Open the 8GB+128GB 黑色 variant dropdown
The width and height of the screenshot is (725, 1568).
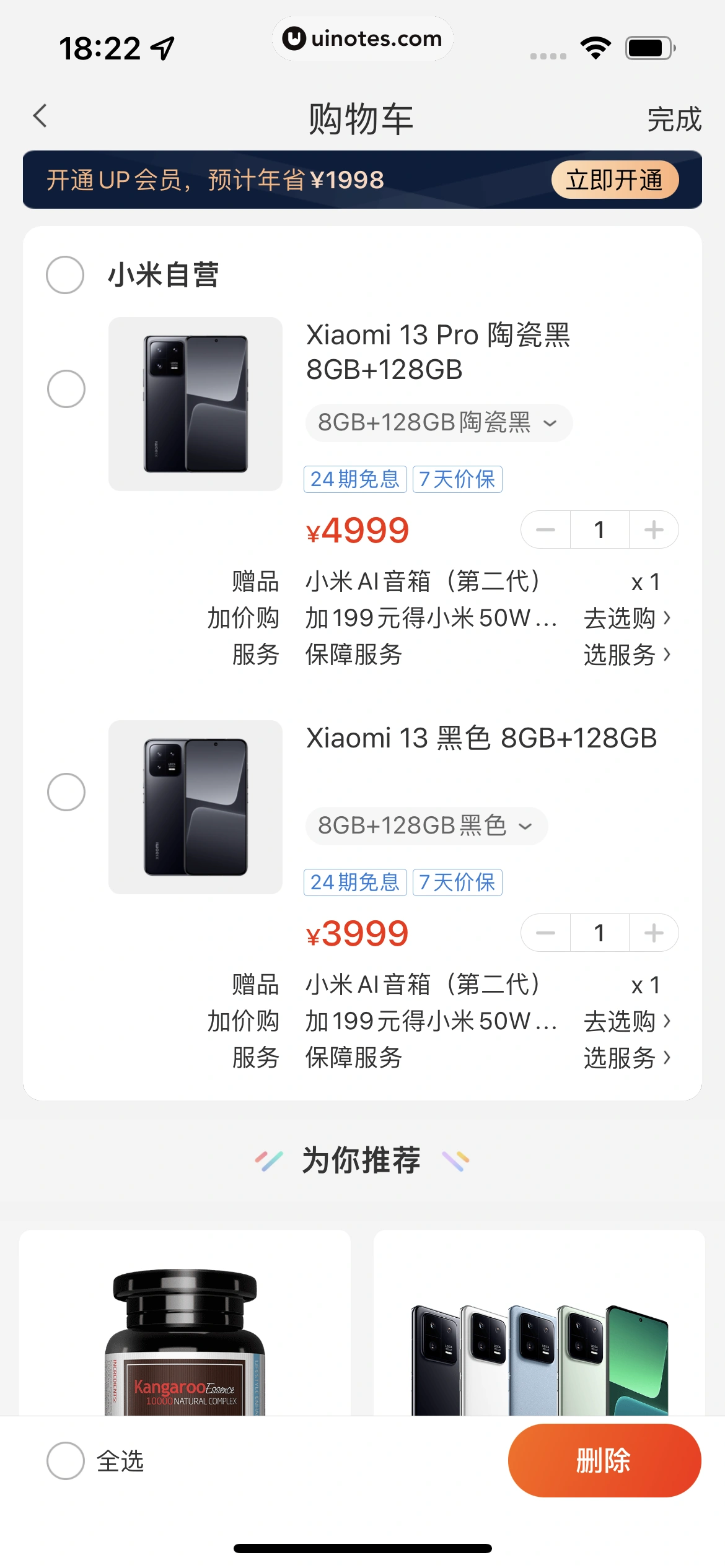point(426,826)
